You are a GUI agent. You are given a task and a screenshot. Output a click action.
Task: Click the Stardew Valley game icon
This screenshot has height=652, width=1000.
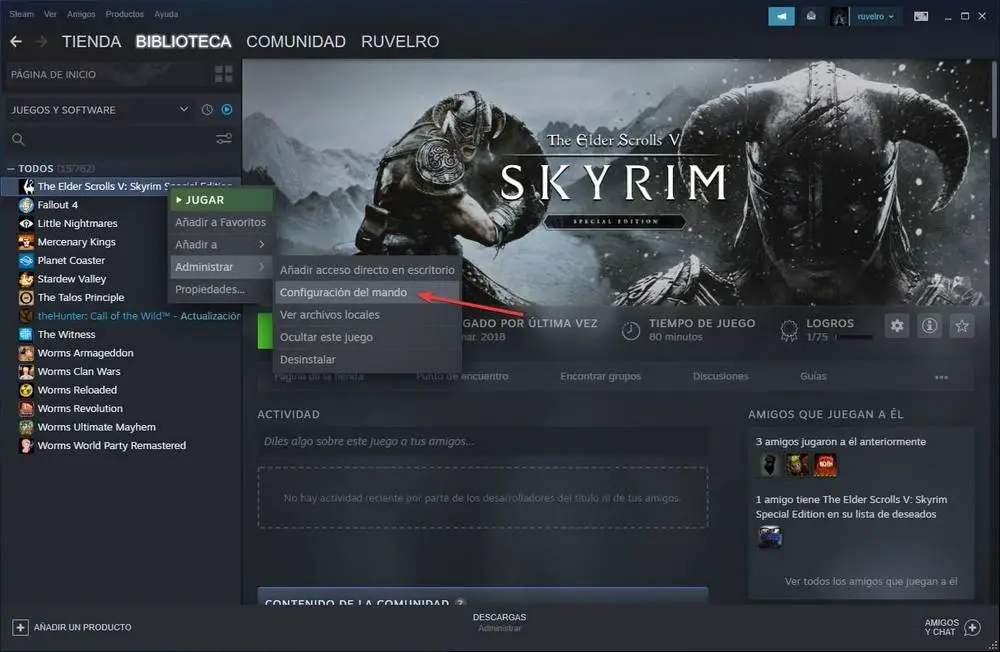pyautogui.click(x=26, y=279)
